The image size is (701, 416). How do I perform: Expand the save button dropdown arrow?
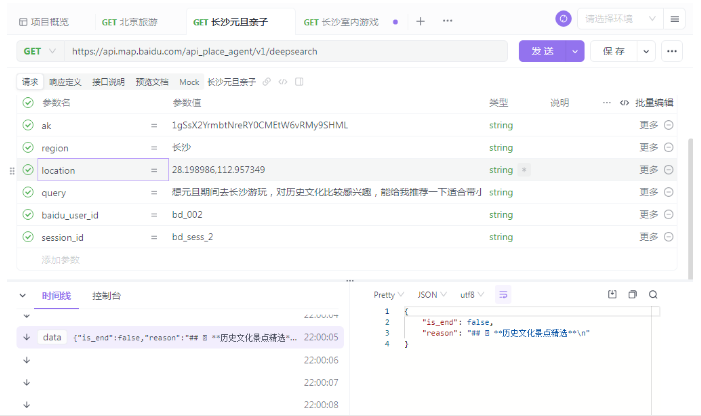tap(646, 51)
